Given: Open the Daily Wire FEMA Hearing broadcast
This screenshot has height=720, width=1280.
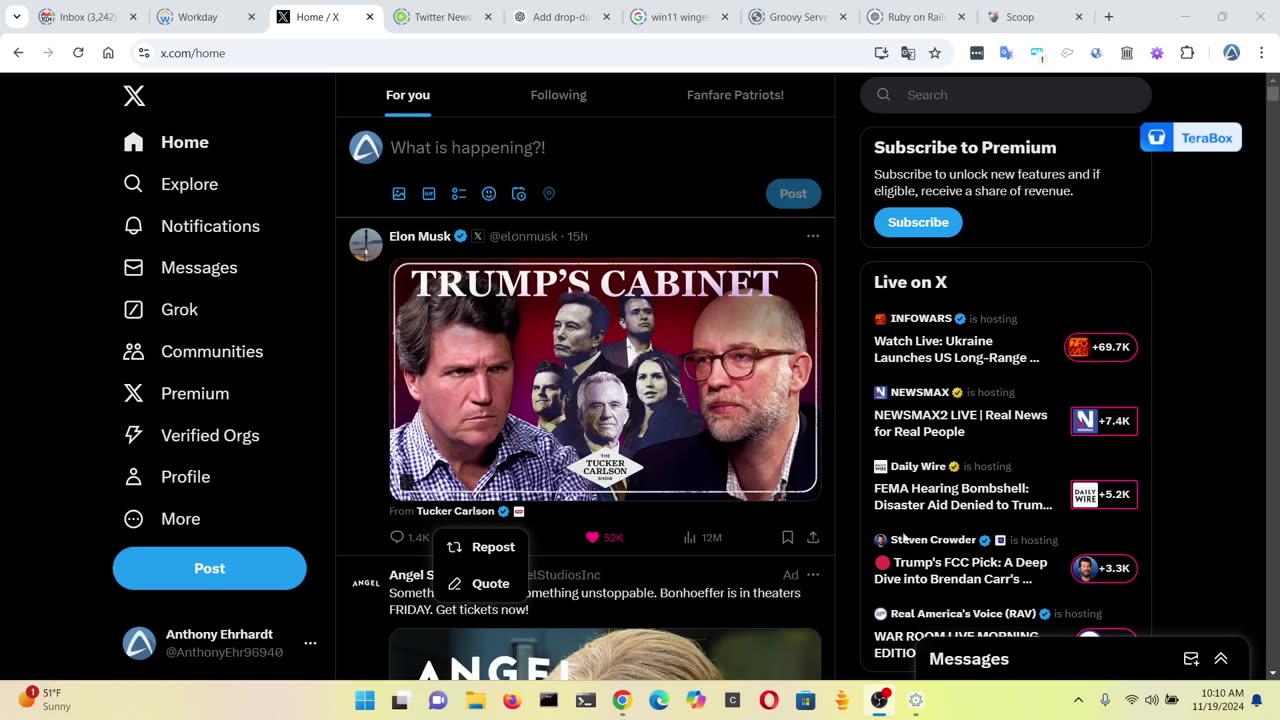Looking at the screenshot, I should tap(963, 497).
